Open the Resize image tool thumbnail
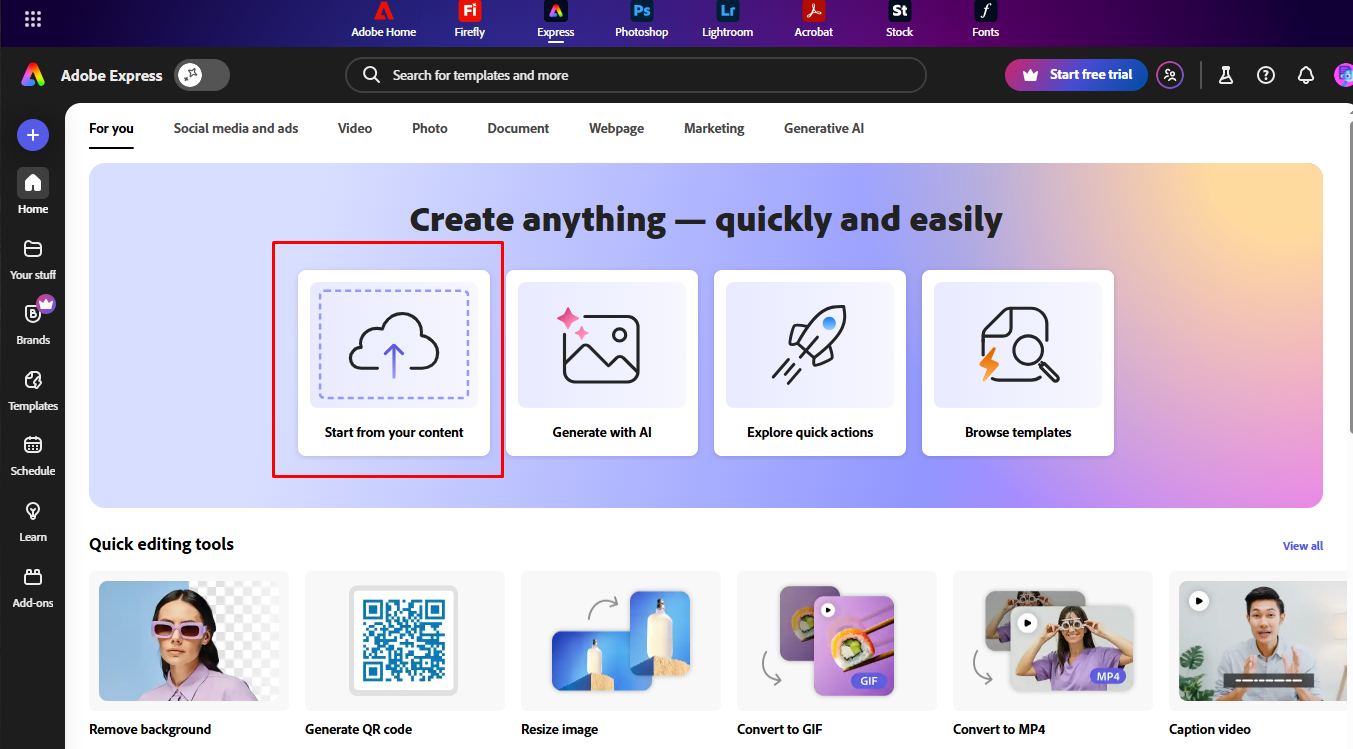 coord(621,641)
